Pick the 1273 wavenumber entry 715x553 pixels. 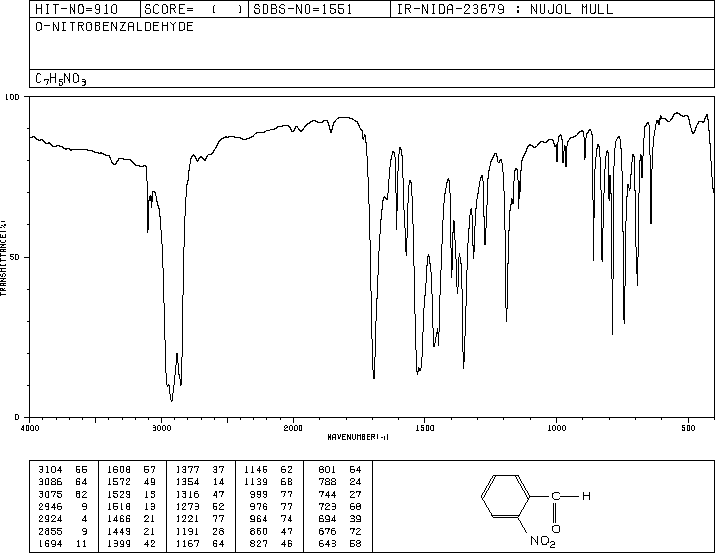click(x=187, y=506)
